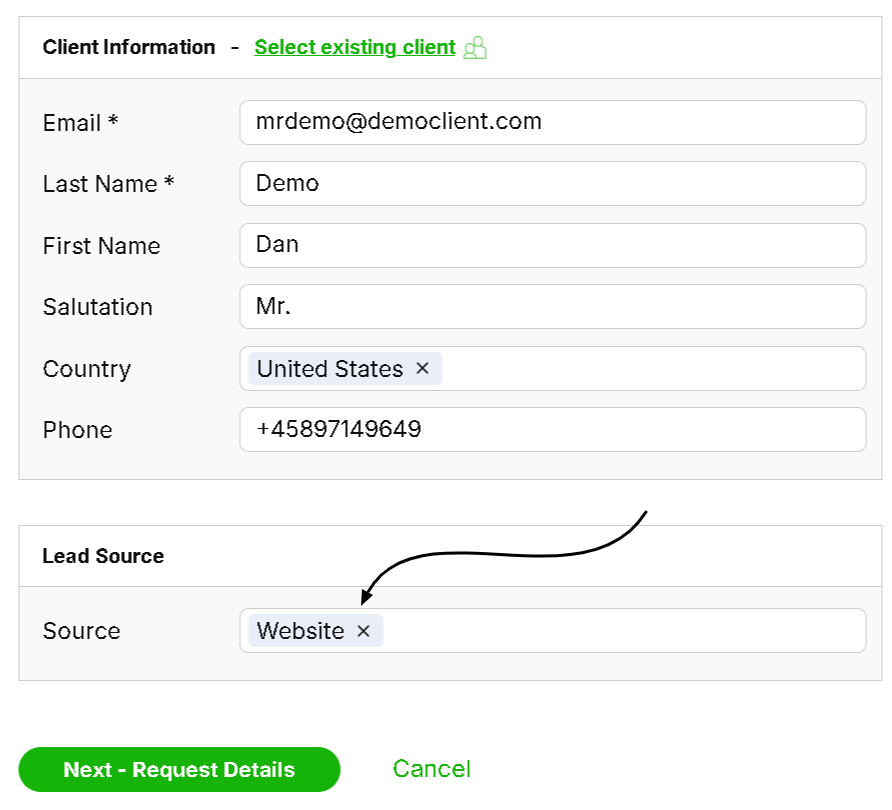
Task: Cancel the client request form
Action: tap(431, 769)
